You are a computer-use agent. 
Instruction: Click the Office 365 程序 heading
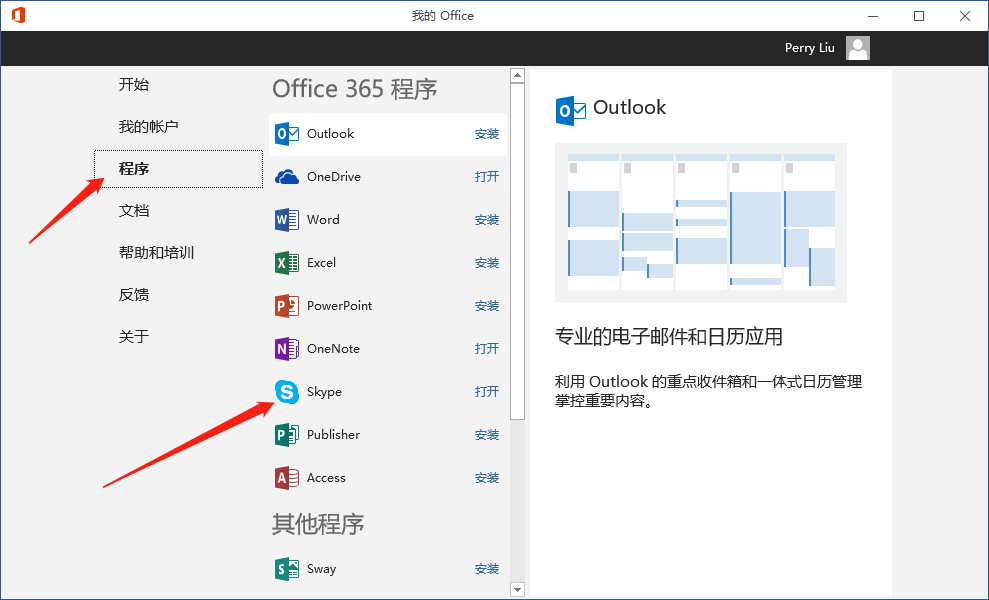354,89
